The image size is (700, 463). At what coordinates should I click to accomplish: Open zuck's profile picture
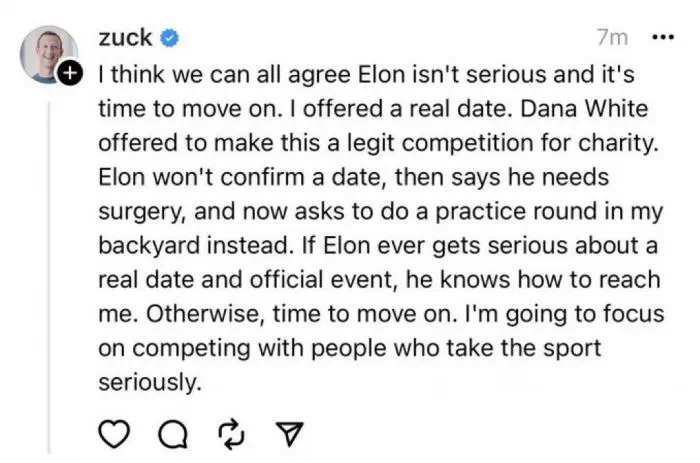[x=47, y=52]
